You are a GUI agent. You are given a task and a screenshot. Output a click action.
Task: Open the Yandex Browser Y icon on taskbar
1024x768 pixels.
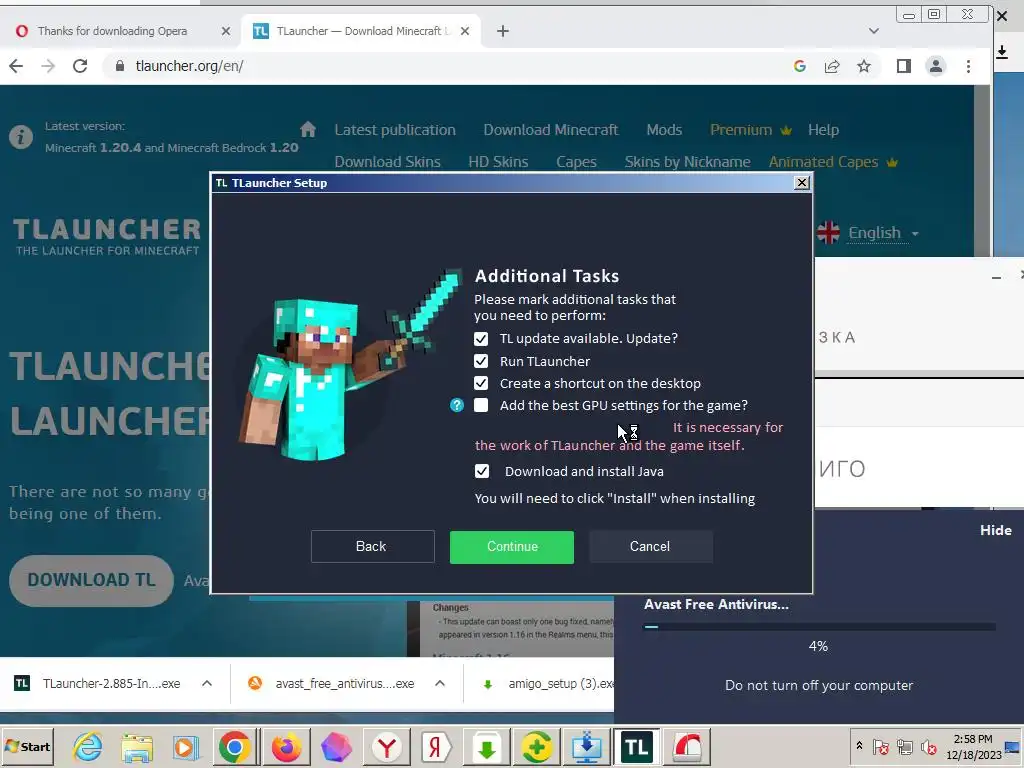[x=386, y=747]
